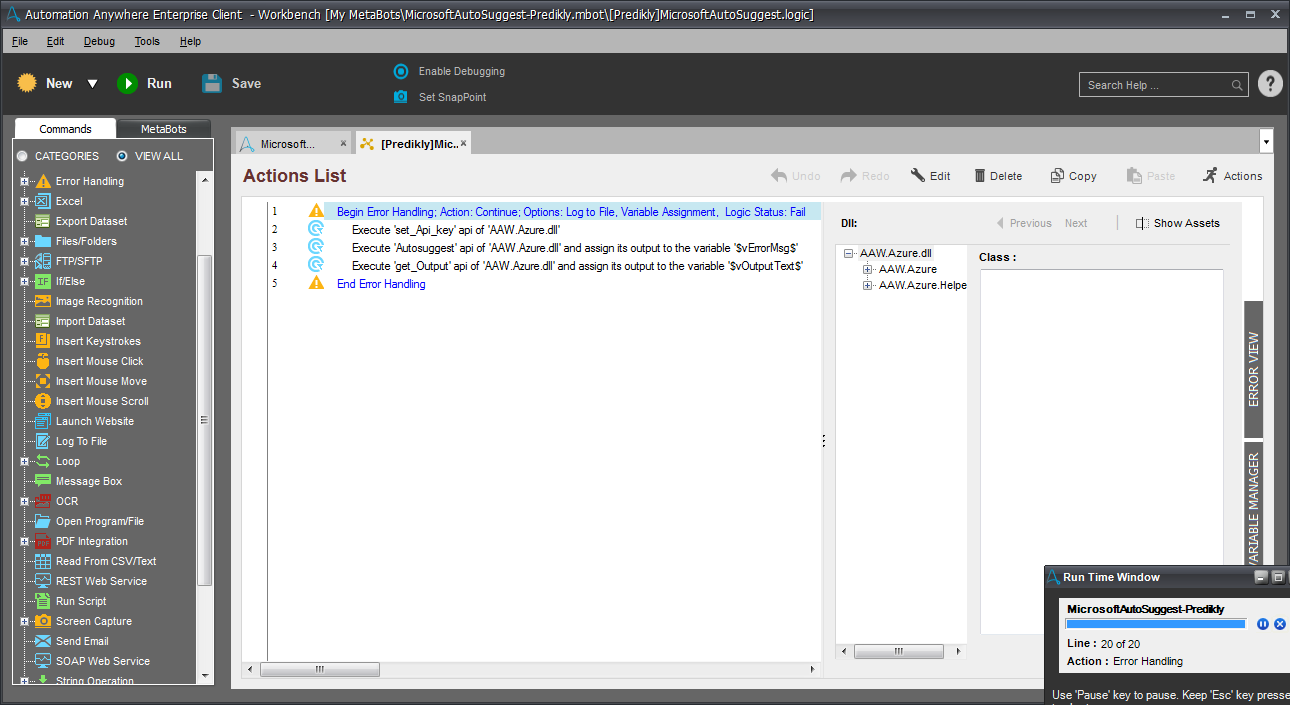Open the New dropdown arrow
Image resolution: width=1290 pixels, height=705 pixels.
[x=92, y=84]
